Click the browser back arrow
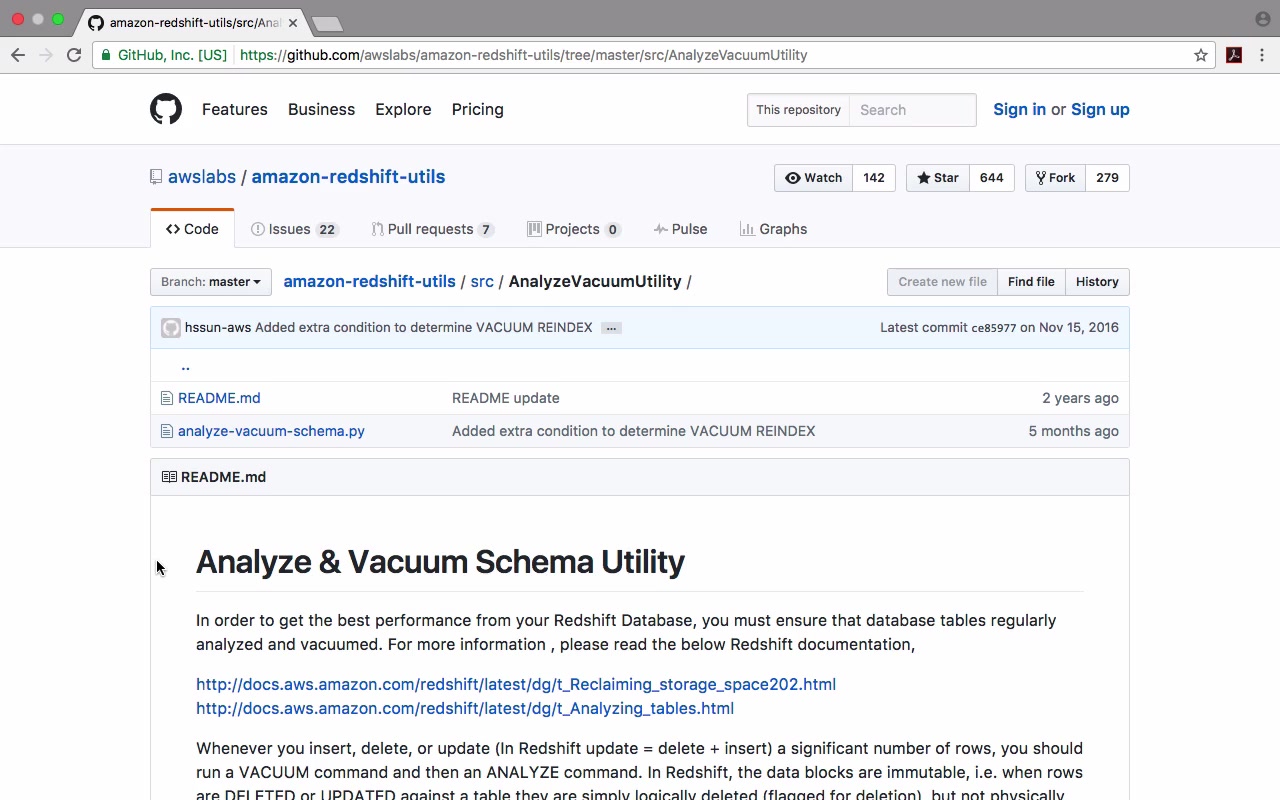 [x=18, y=55]
